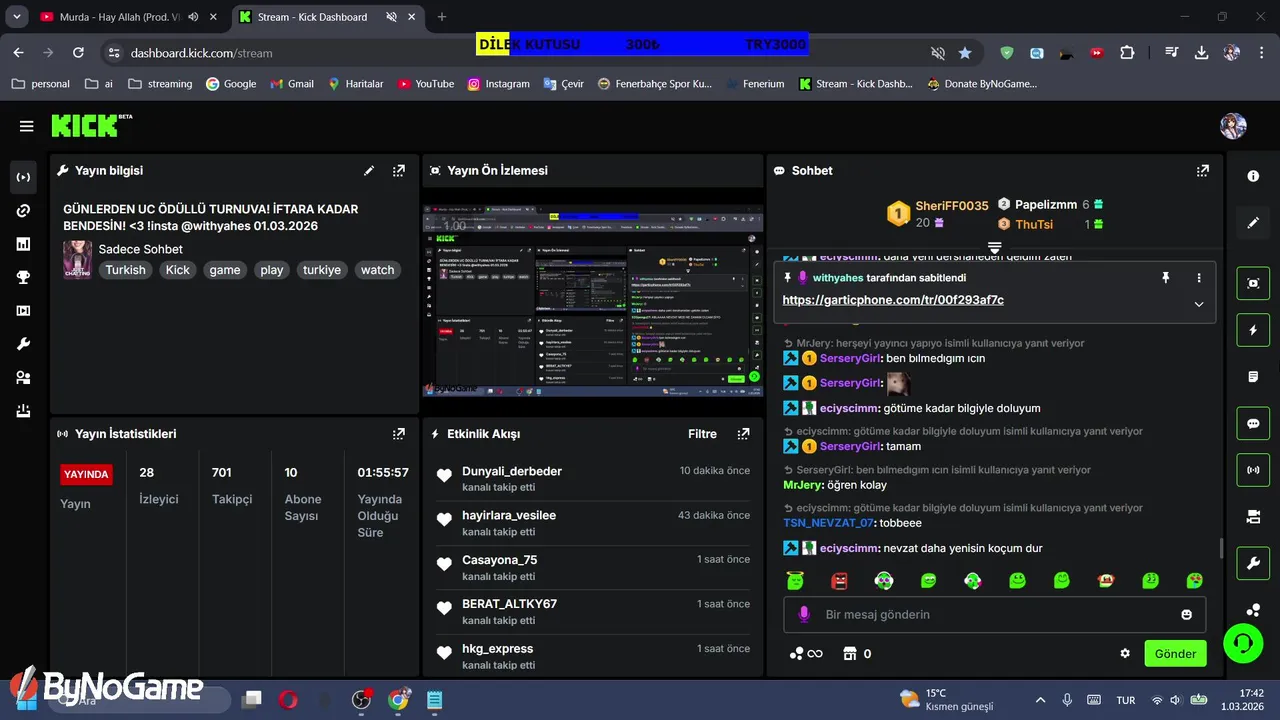
Task: Focus the Chrome address bar URL
Action: click(202, 53)
